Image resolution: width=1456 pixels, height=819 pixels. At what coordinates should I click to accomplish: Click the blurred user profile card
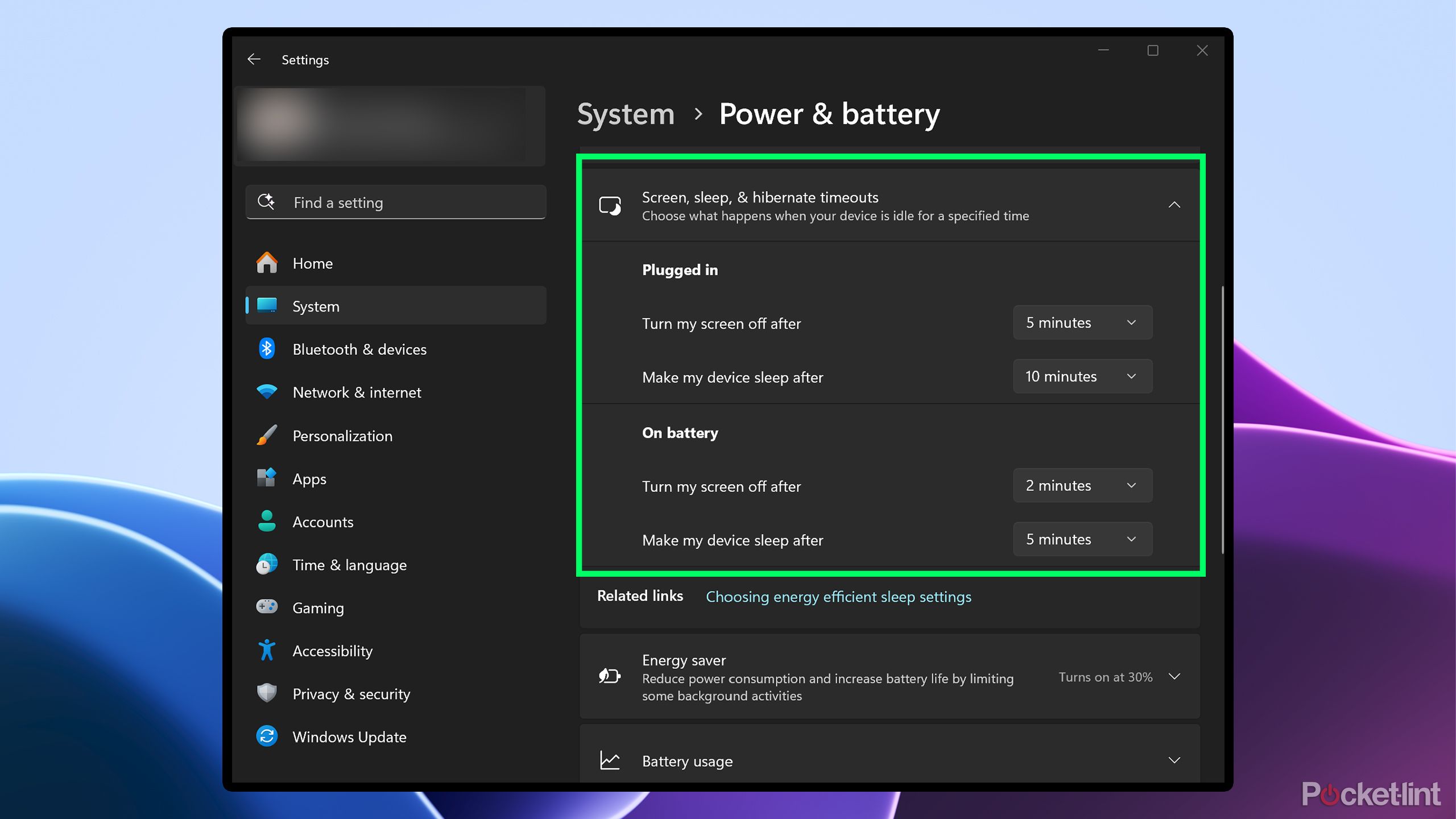click(390, 126)
